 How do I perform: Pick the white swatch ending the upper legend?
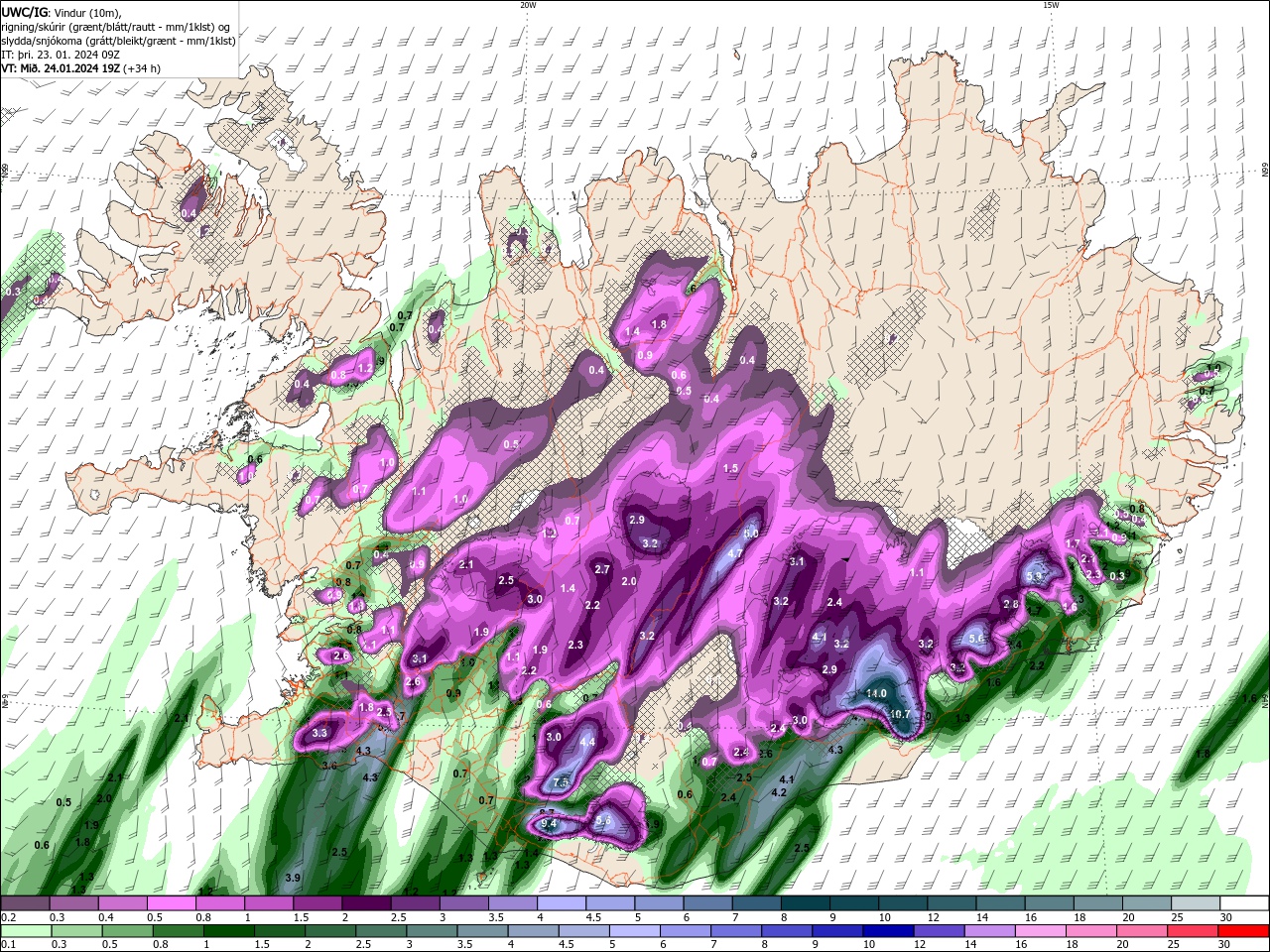[x=1244, y=903]
